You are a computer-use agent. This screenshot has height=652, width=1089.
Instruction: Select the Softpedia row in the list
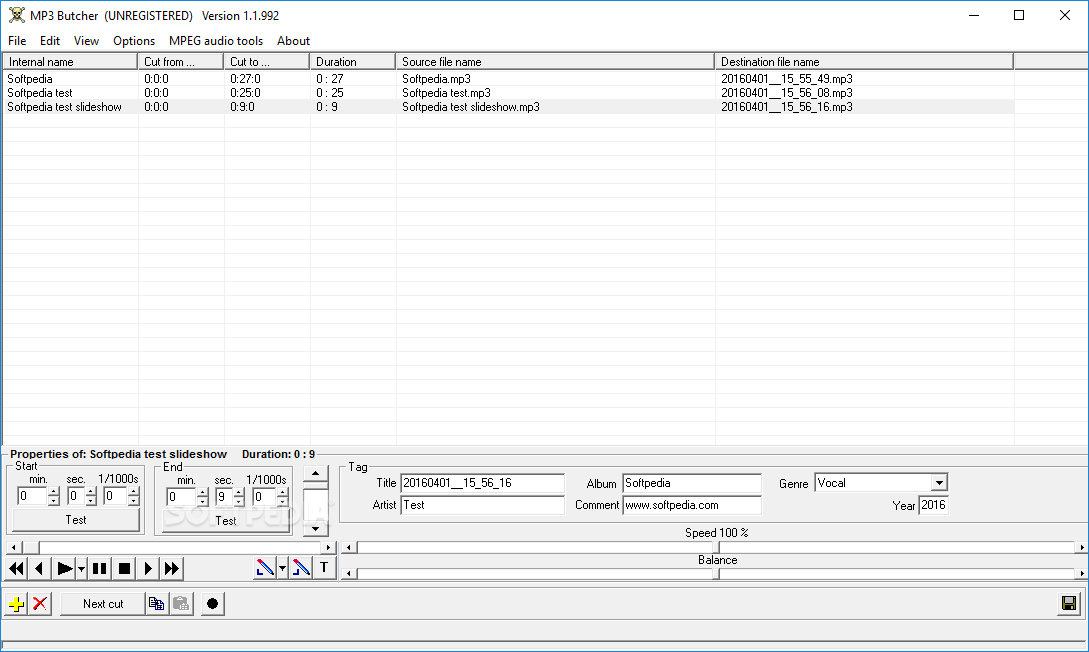(508, 79)
